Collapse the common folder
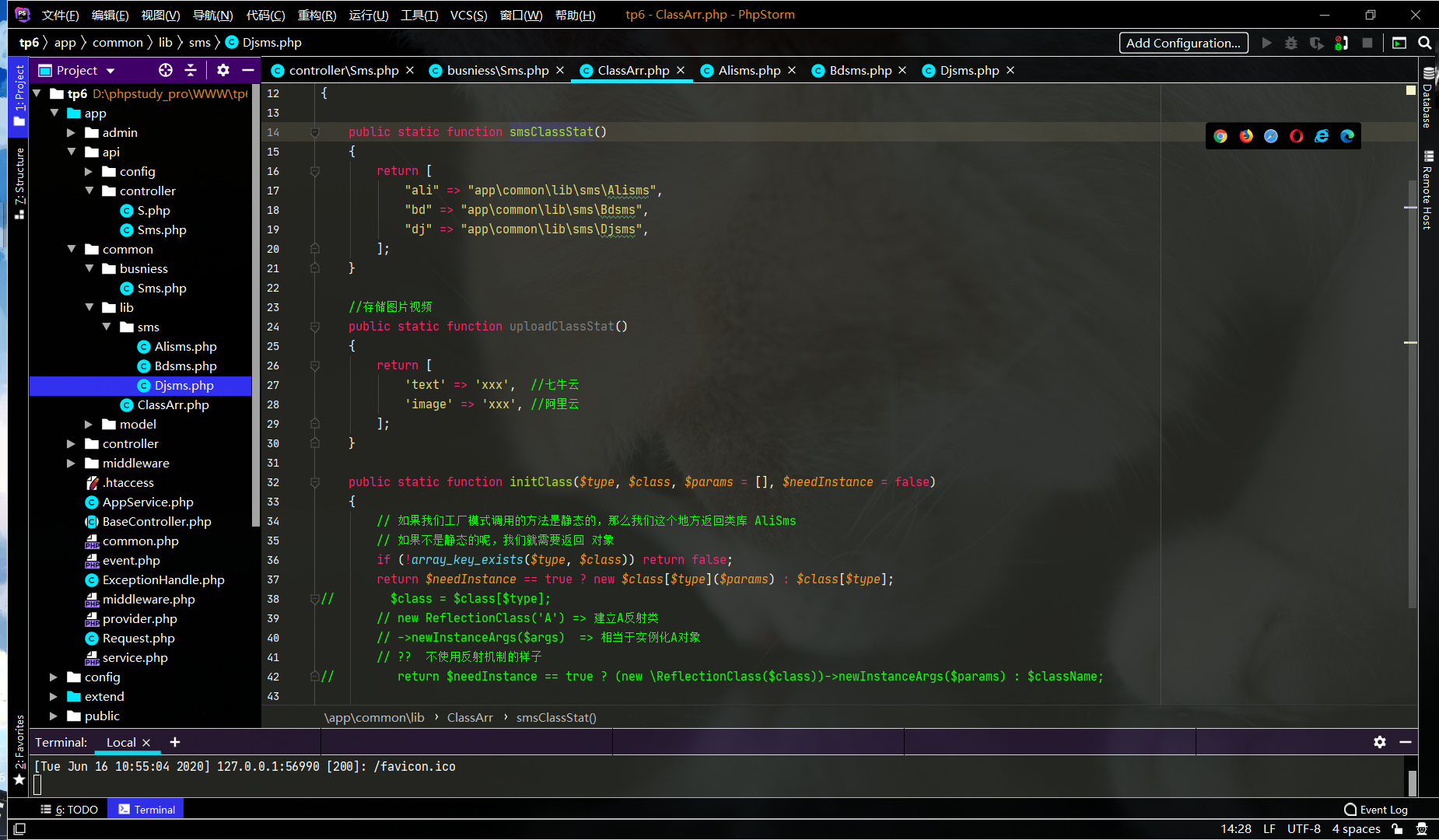Screen dimensions: 1439x840 (72, 249)
